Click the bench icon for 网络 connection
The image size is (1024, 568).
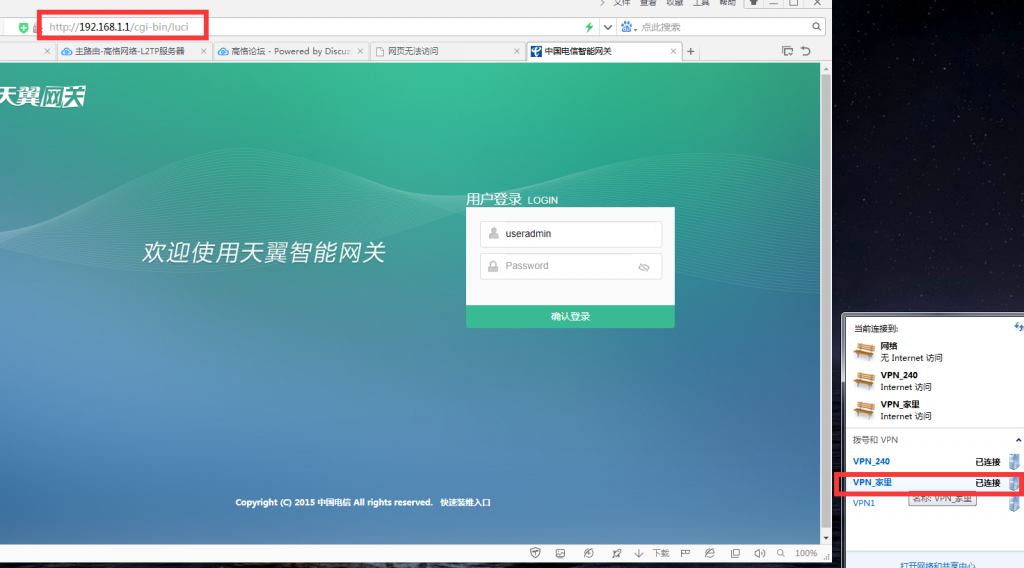864,352
